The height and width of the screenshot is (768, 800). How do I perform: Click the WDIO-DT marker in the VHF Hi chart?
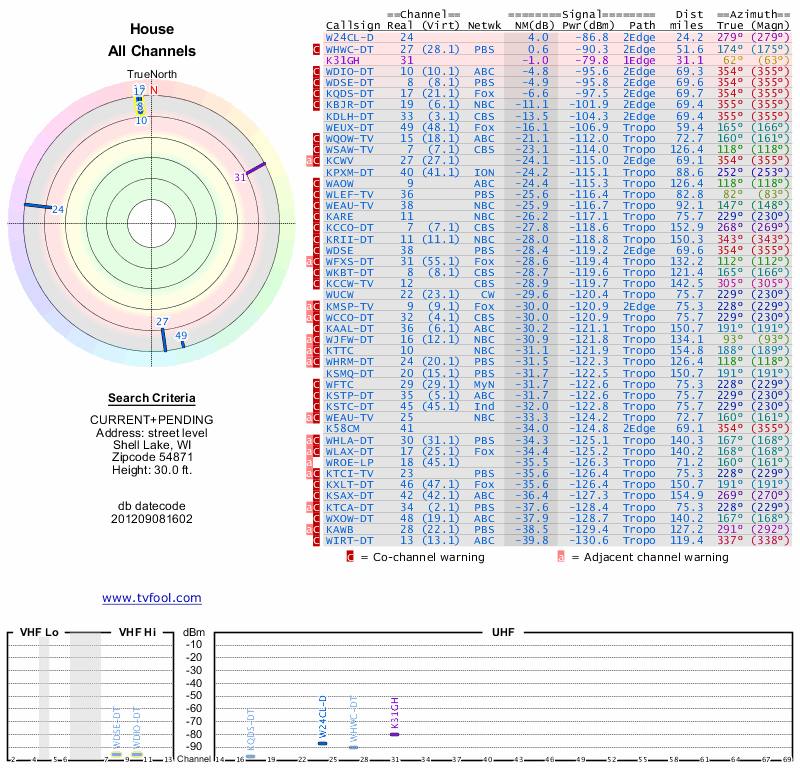[136, 754]
